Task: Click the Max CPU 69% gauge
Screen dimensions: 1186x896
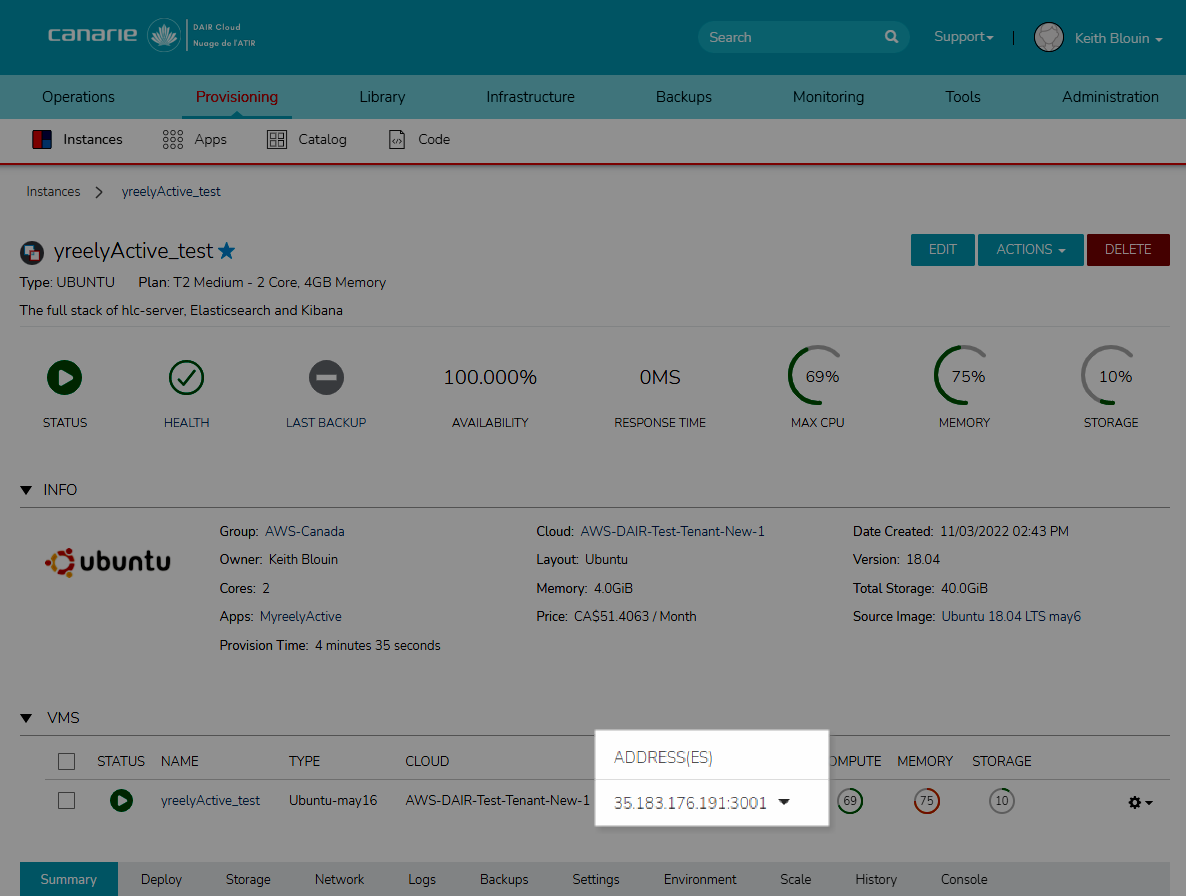Action: pyautogui.click(x=817, y=377)
